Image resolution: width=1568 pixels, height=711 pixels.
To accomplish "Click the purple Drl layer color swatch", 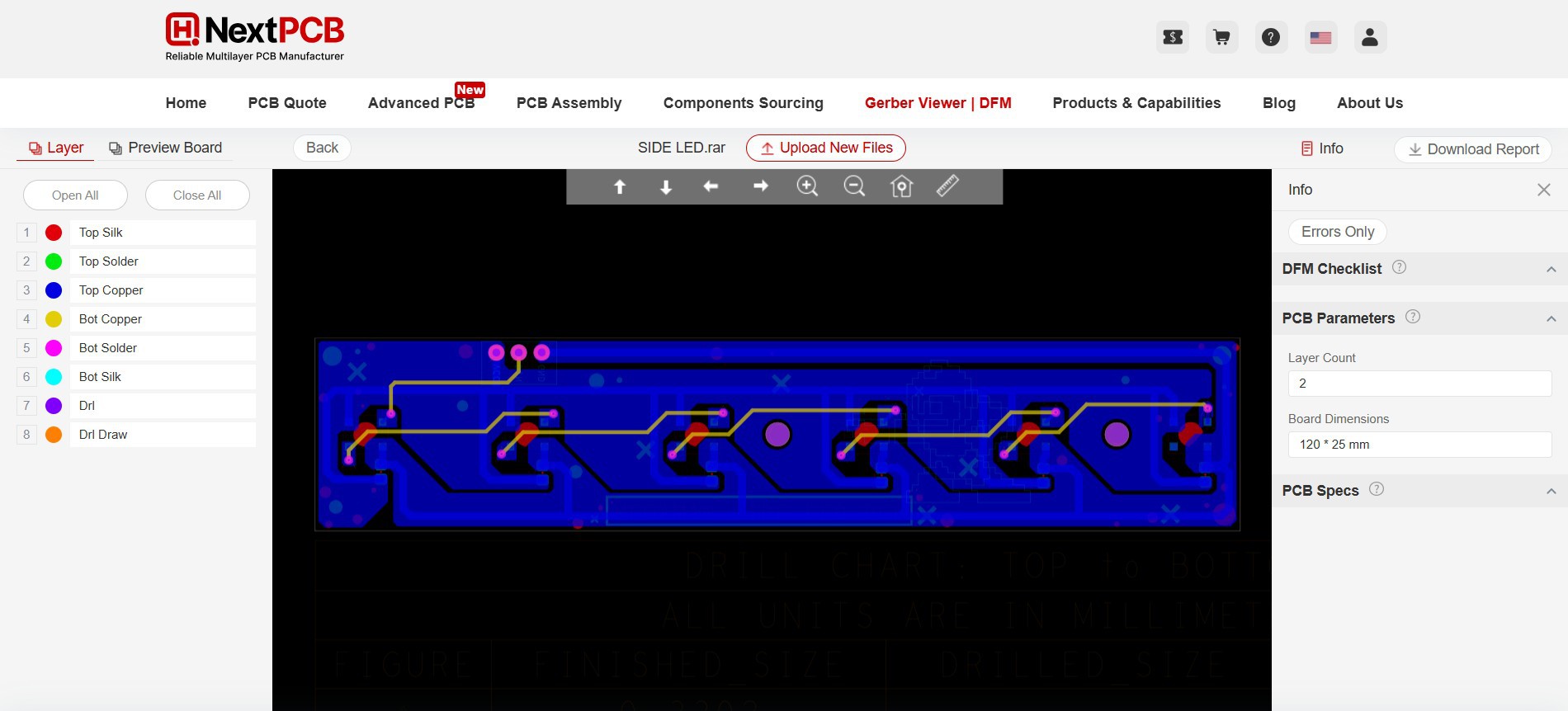I will tap(54, 406).
